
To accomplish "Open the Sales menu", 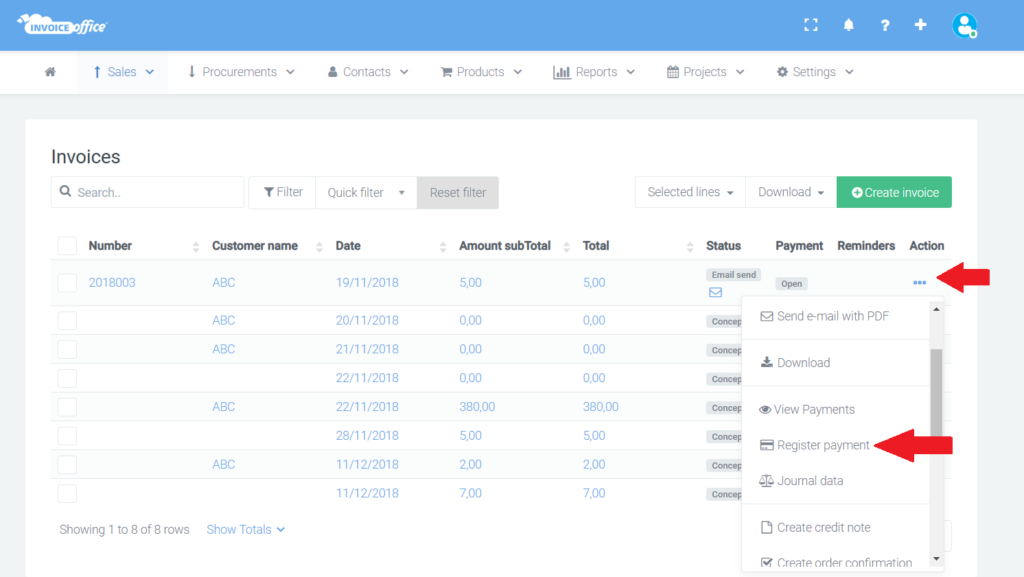I will (123, 72).
